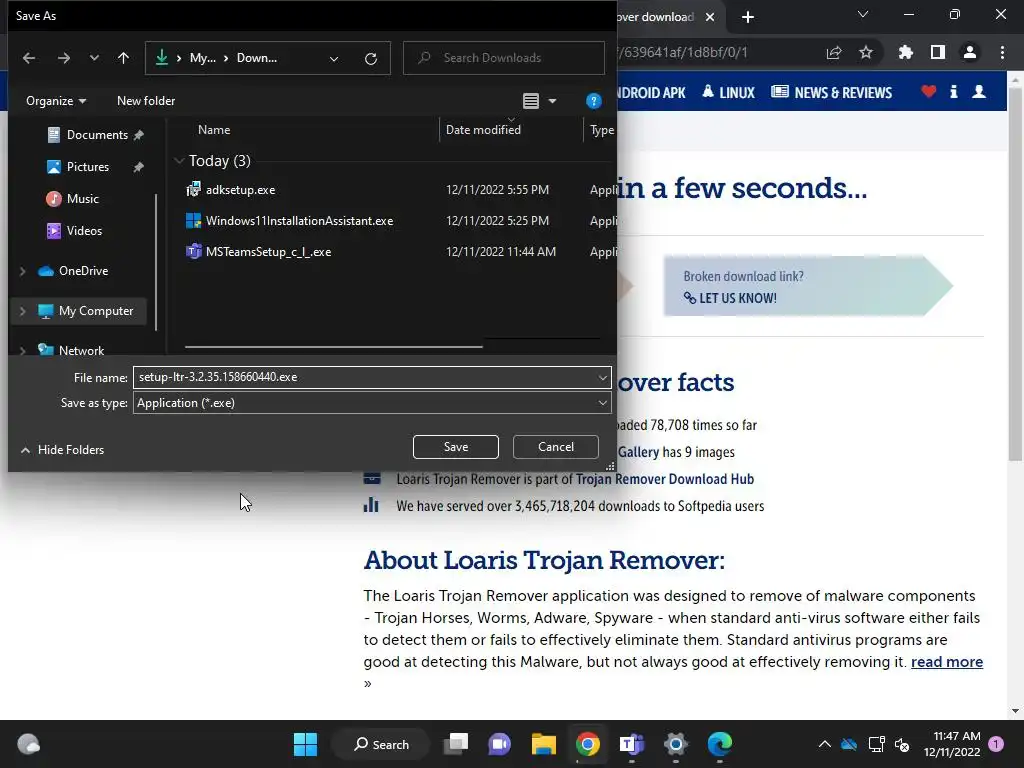
Task: Open taskbar Search box
Action: pos(381,744)
